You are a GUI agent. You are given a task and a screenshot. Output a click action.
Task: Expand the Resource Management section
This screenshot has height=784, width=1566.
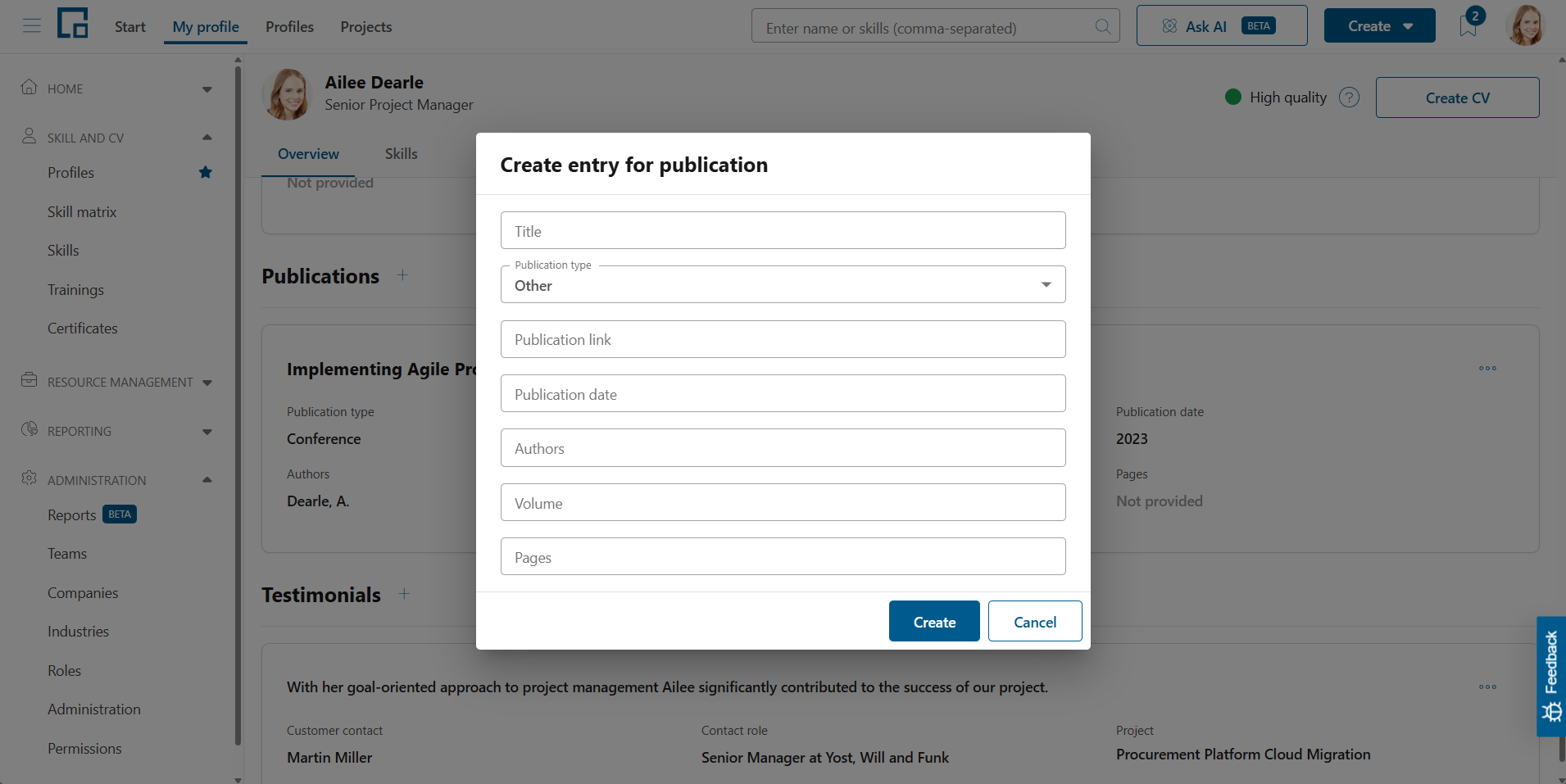(207, 383)
